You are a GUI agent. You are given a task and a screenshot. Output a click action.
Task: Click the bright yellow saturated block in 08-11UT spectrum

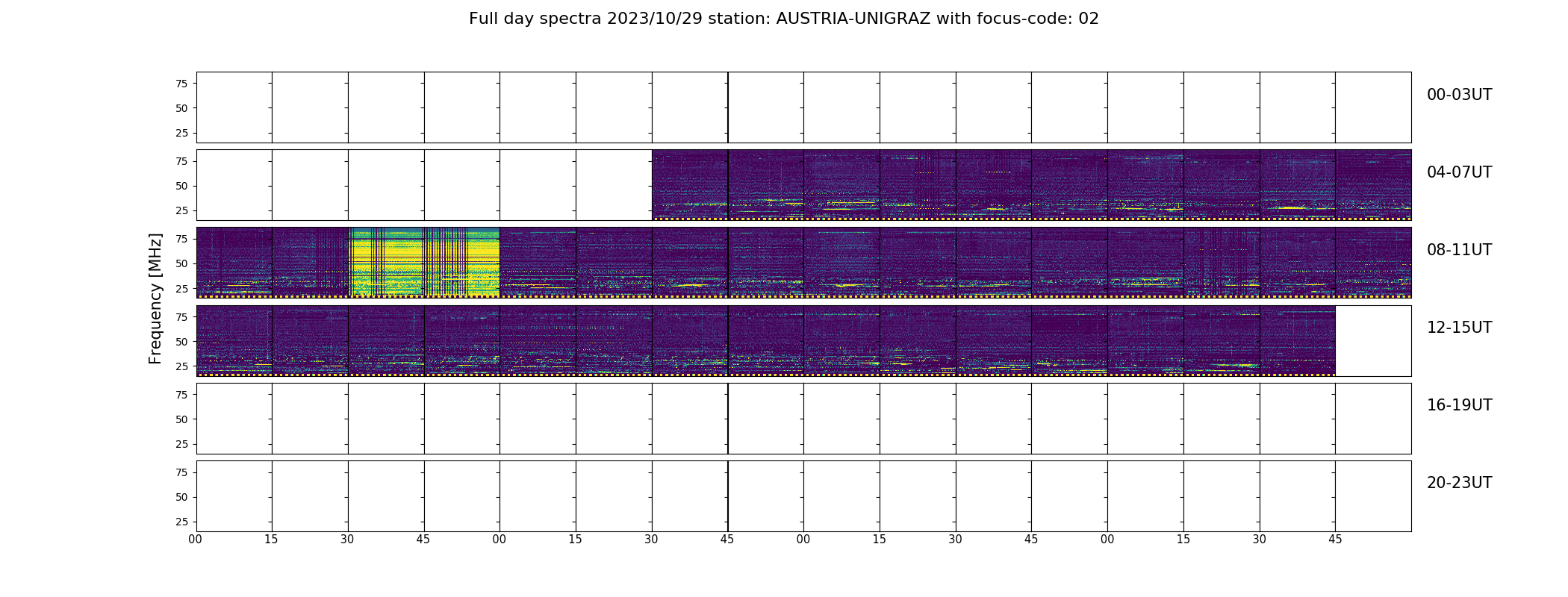pos(424,262)
